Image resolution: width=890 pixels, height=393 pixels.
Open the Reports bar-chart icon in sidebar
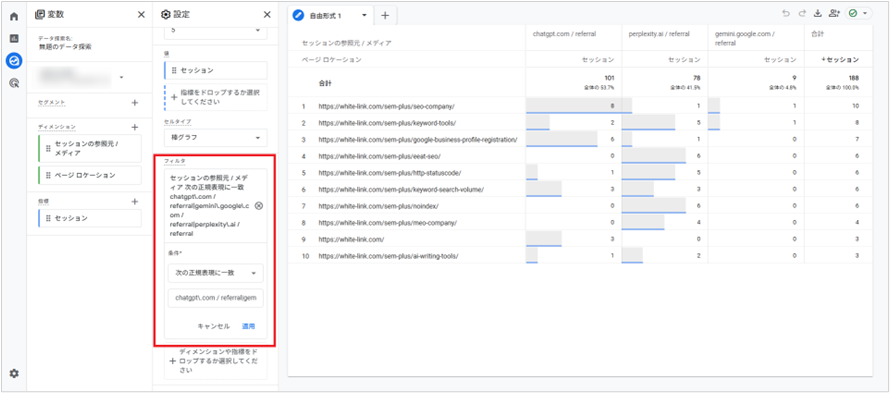point(14,39)
